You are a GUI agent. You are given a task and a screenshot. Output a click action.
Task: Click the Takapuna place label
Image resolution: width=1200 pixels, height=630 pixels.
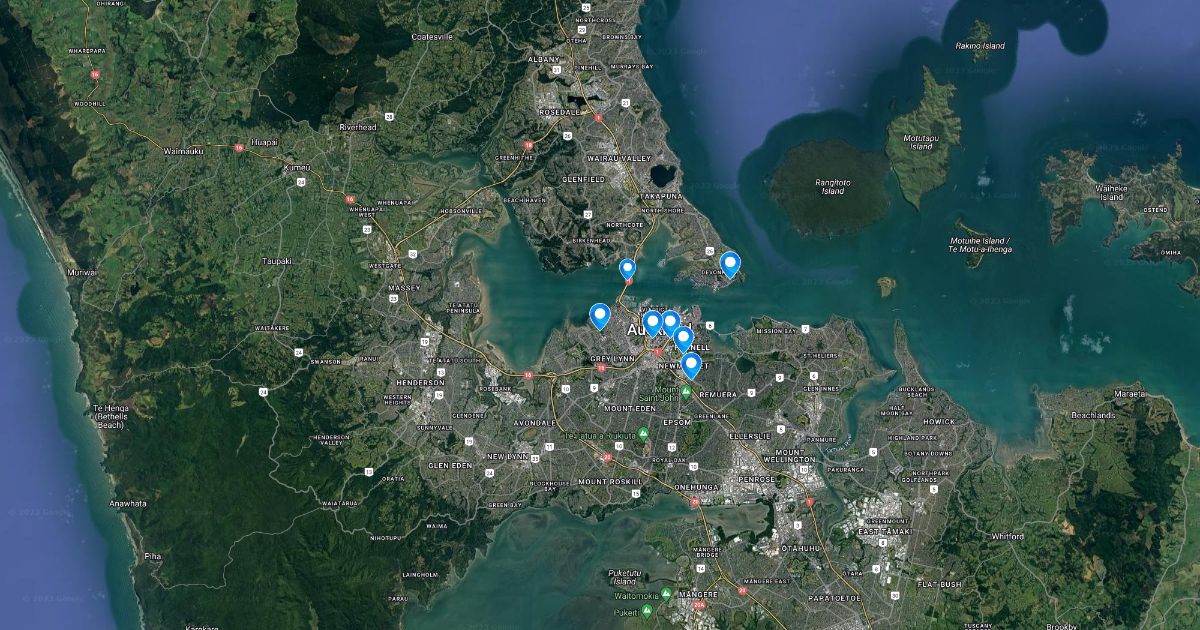(x=661, y=197)
